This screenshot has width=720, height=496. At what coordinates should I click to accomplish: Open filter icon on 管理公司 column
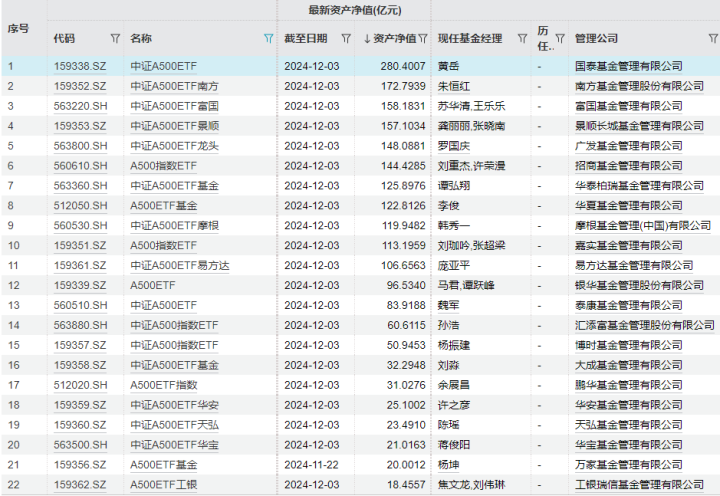point(713,39)
